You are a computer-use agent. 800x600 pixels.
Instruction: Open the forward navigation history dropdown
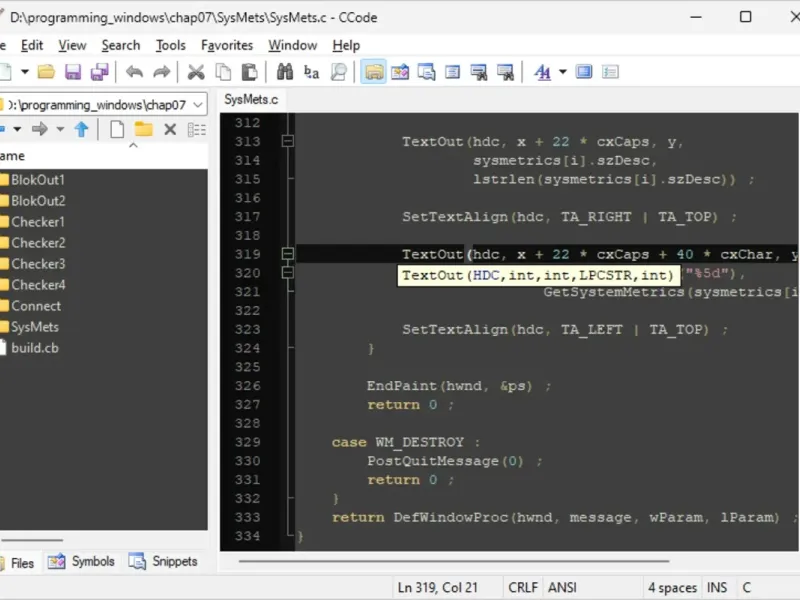[x=60, y=129]
